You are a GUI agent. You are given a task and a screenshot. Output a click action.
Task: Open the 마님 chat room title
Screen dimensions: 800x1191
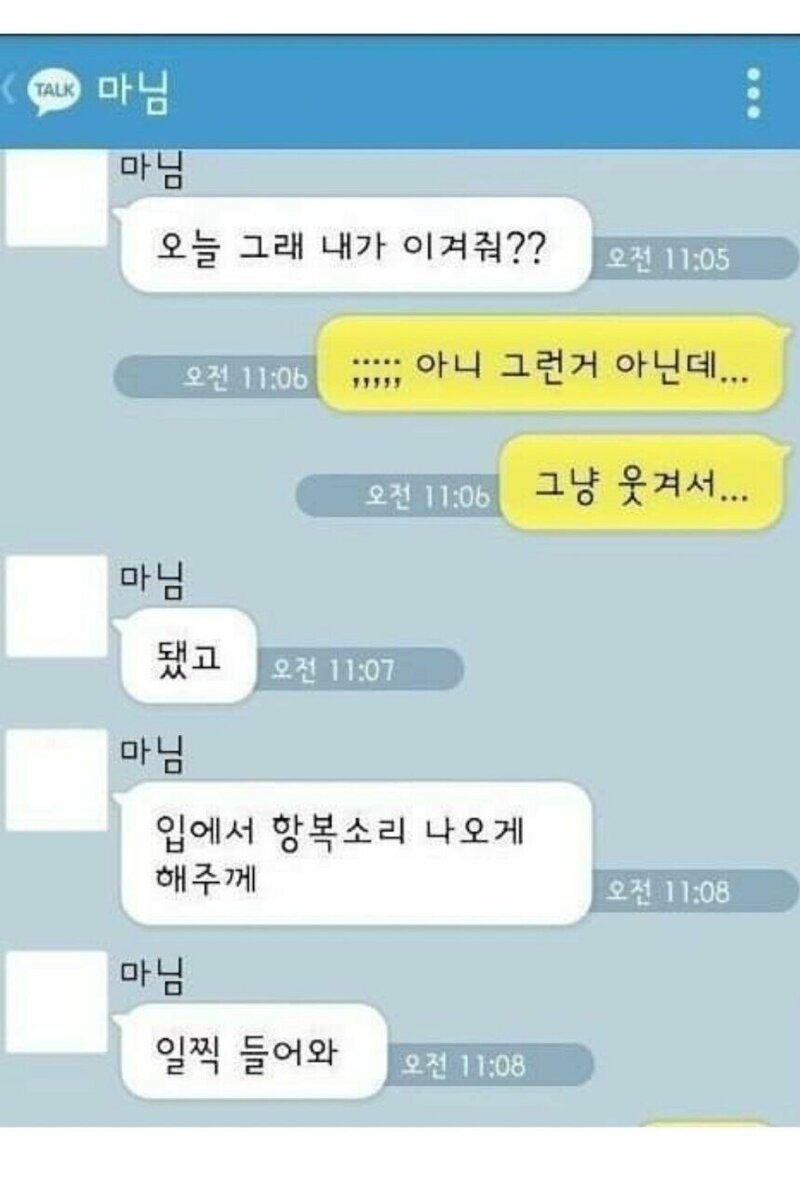pos(132,92)
